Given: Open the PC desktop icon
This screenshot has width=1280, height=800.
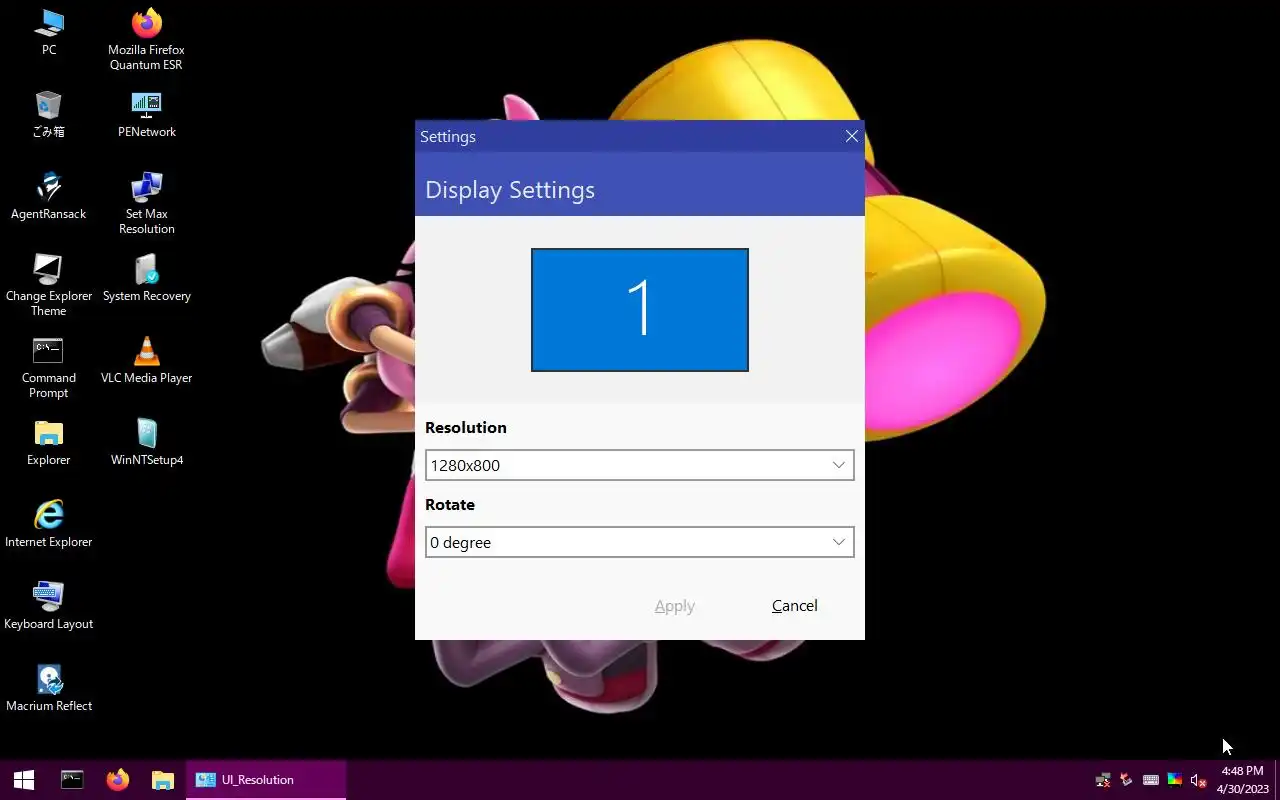Looking at the screenshot, I should [48, 32].
